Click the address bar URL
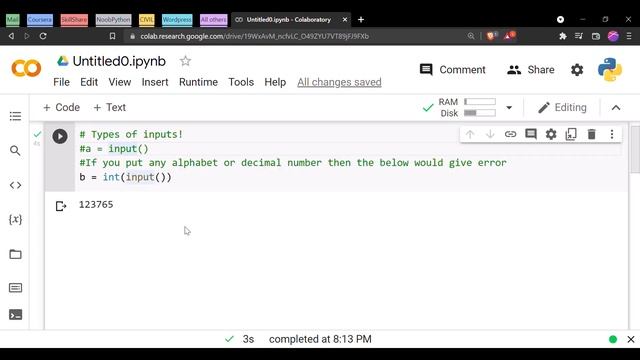The width and height of the screenshot is (640, 360). 254,36
